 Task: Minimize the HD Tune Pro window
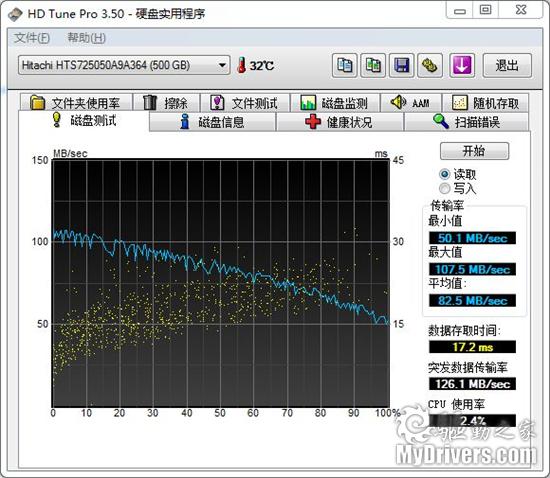pyautogui.click(x=460, y=11)
